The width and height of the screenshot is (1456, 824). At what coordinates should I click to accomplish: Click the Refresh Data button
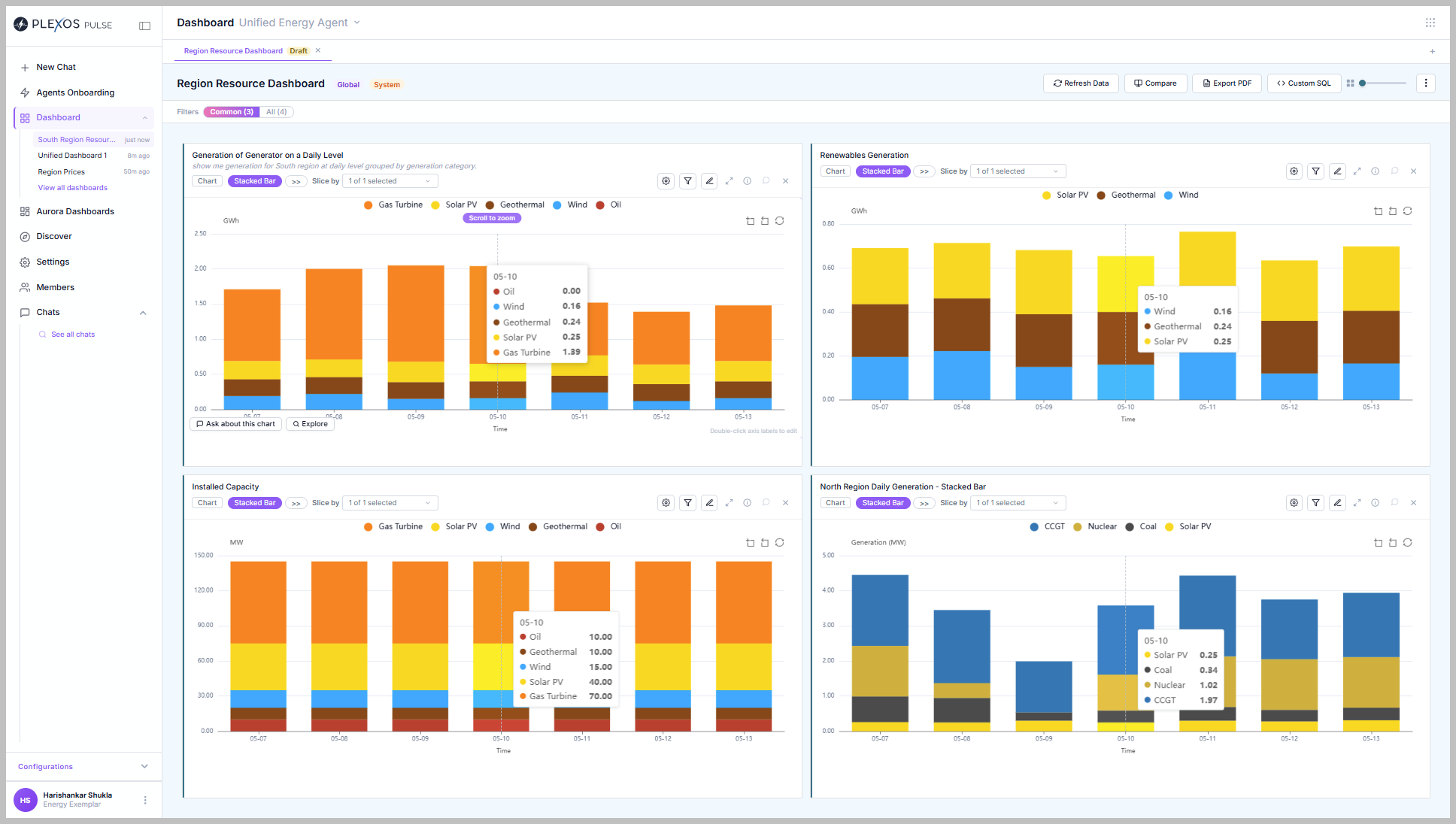coord(1081,83)
